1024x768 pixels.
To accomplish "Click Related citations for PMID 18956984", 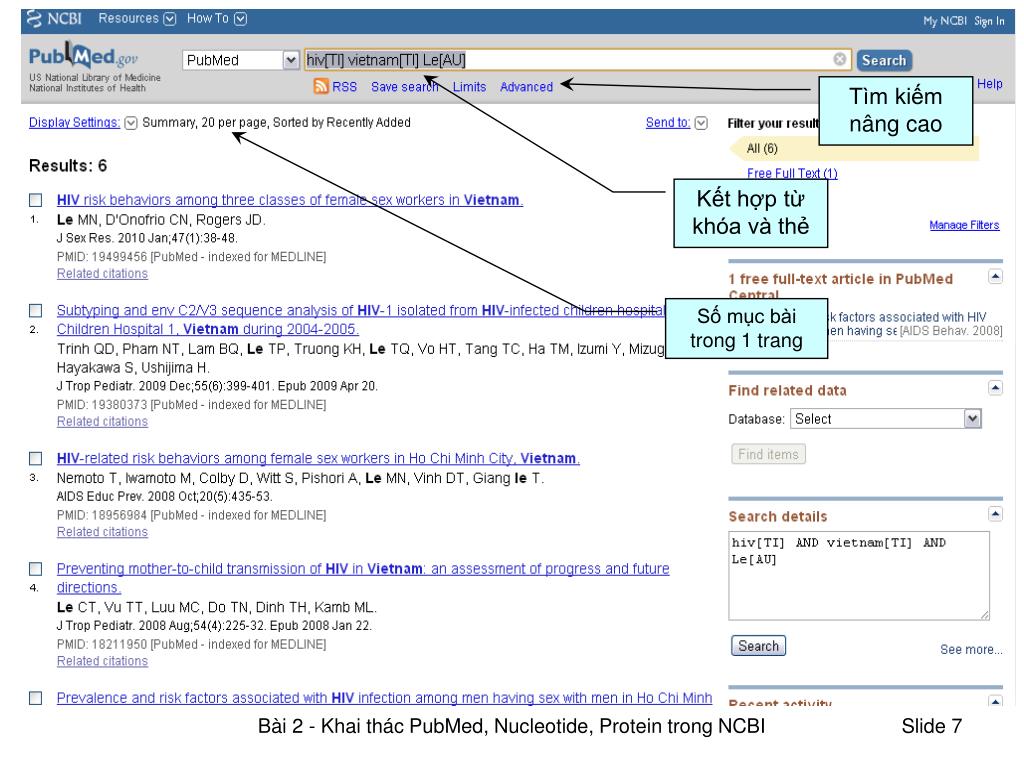I will pyautogui.click(x=102, y=532).
